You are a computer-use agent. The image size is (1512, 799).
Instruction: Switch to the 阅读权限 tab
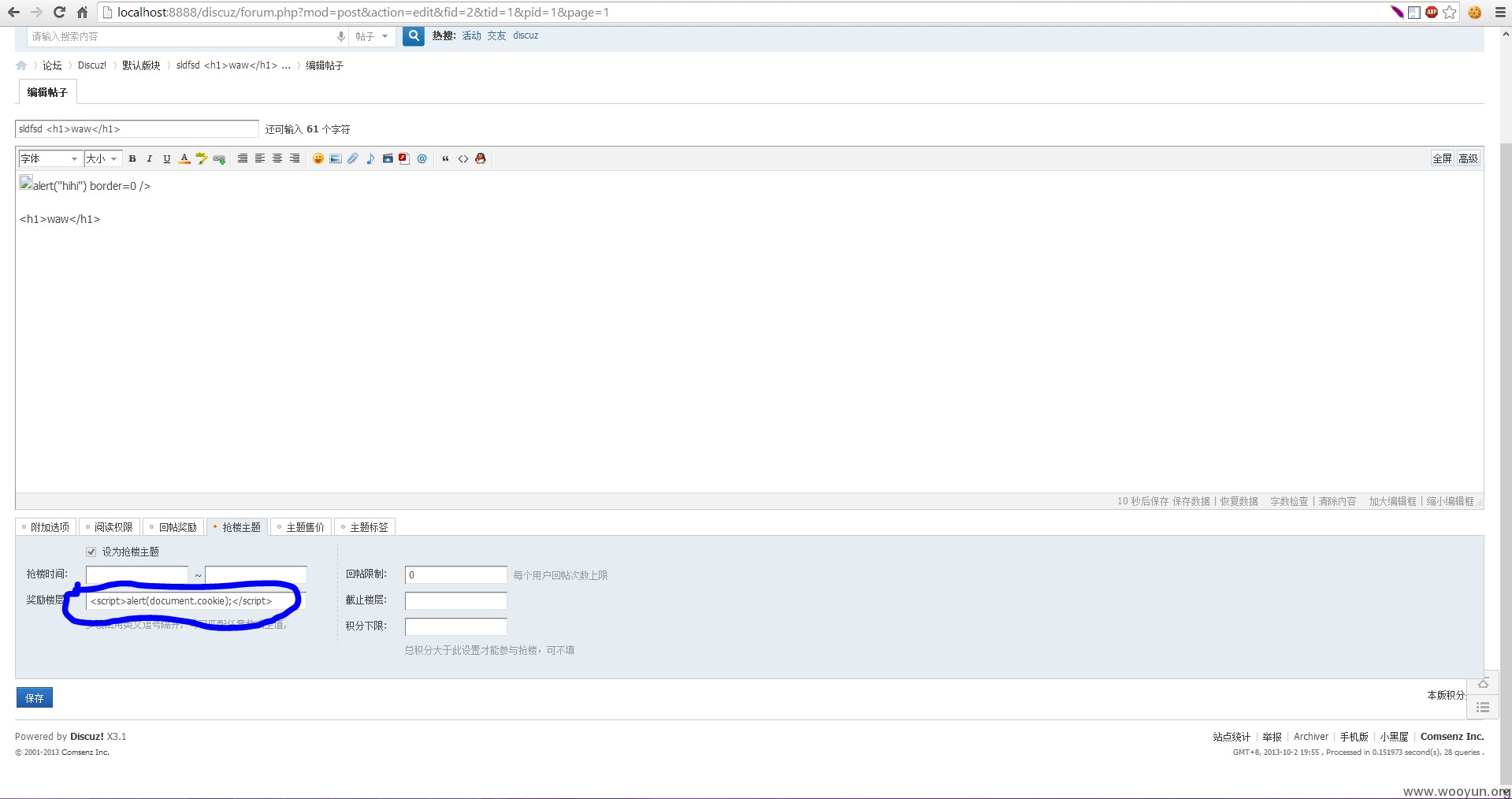pyautogui.click(x=110, y=527)
